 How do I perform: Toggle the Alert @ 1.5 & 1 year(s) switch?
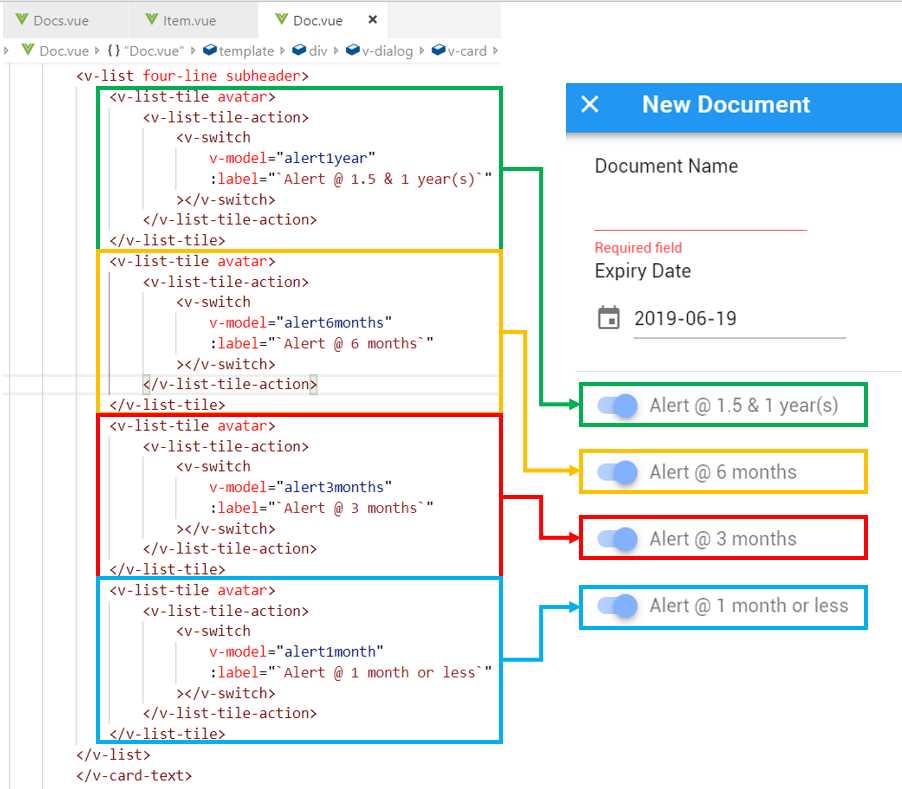click(617, 405)
